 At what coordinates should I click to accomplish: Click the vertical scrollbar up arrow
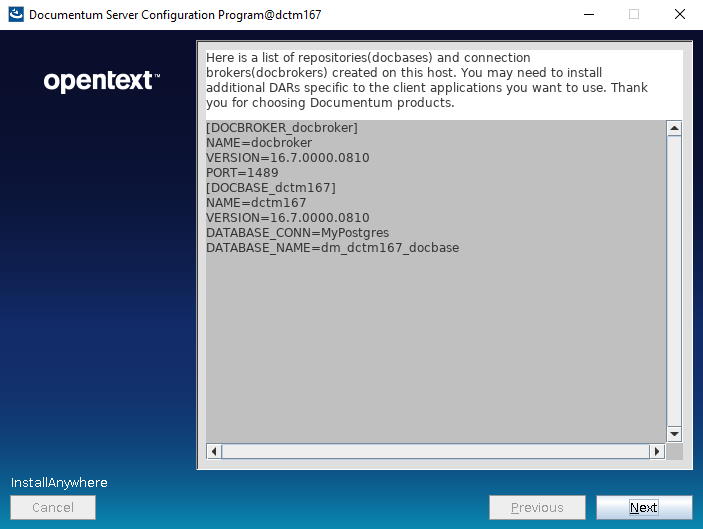(x=674, y=128)
